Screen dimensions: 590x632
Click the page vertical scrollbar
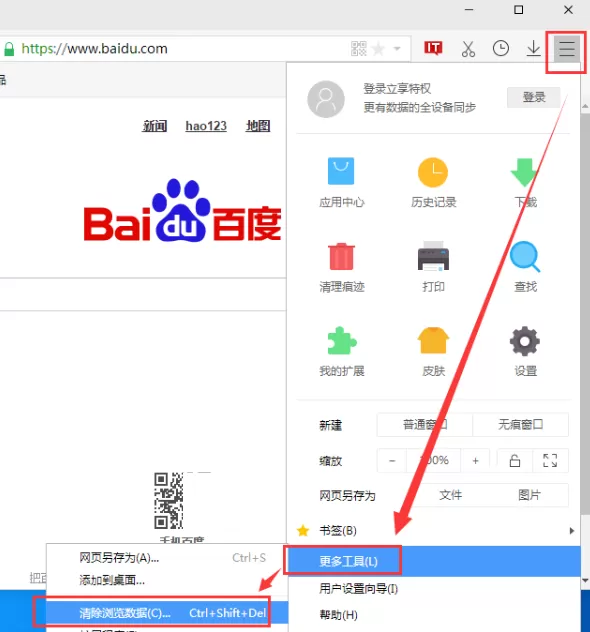tap(585, 314)
